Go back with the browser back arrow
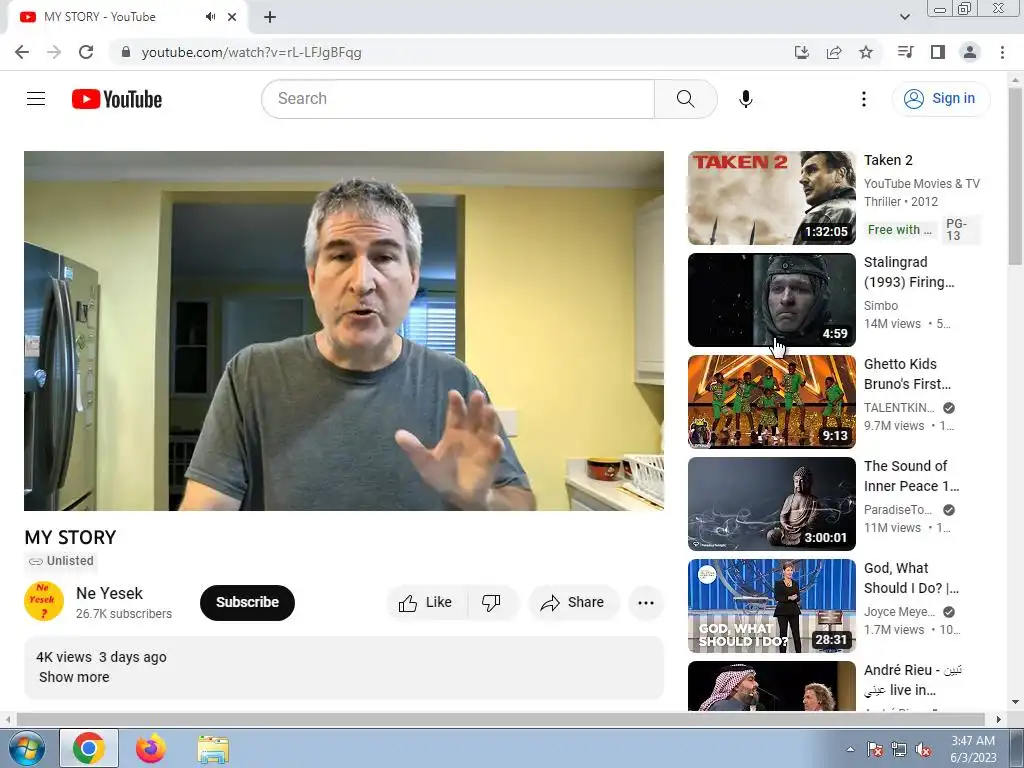The image size is (1024, 768). pos(22,52)
